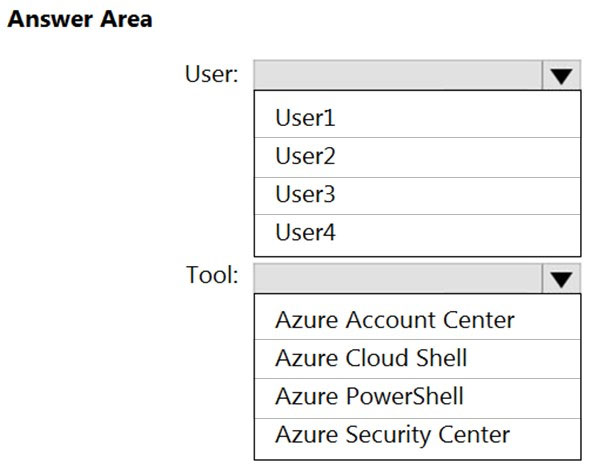Select Azure Account Center as the tool

pos(394,320)
